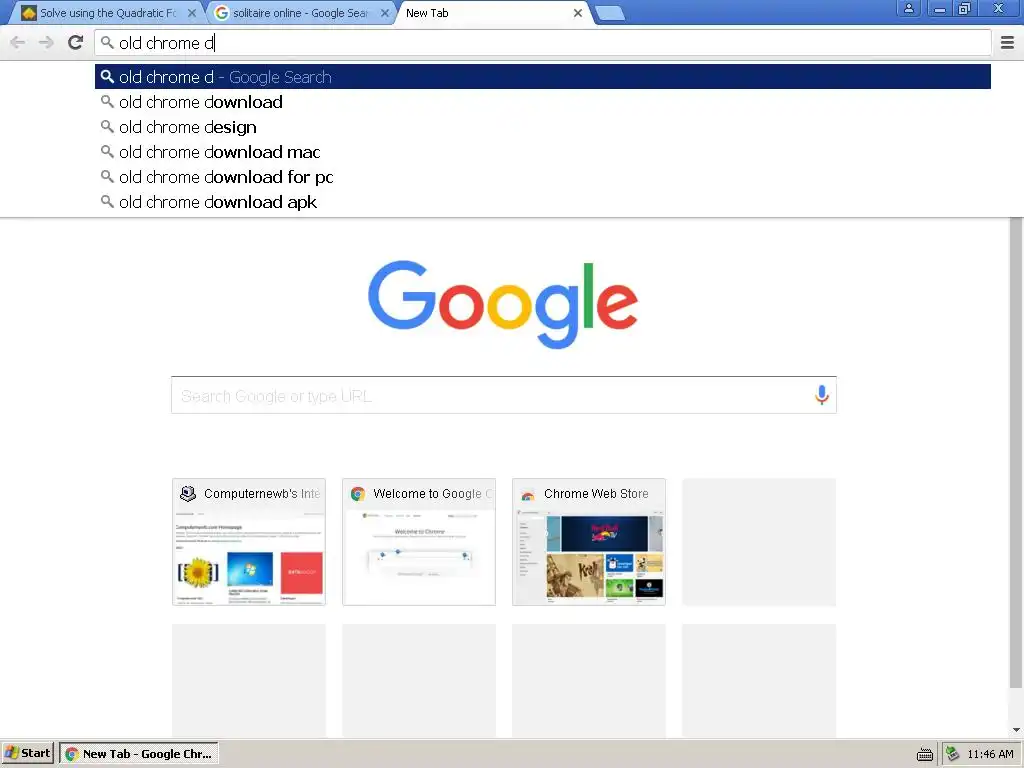Open the Computernewb's Internet thumbnail
The height and width of the screenshot is (768, 1024).
coord(249,542)
